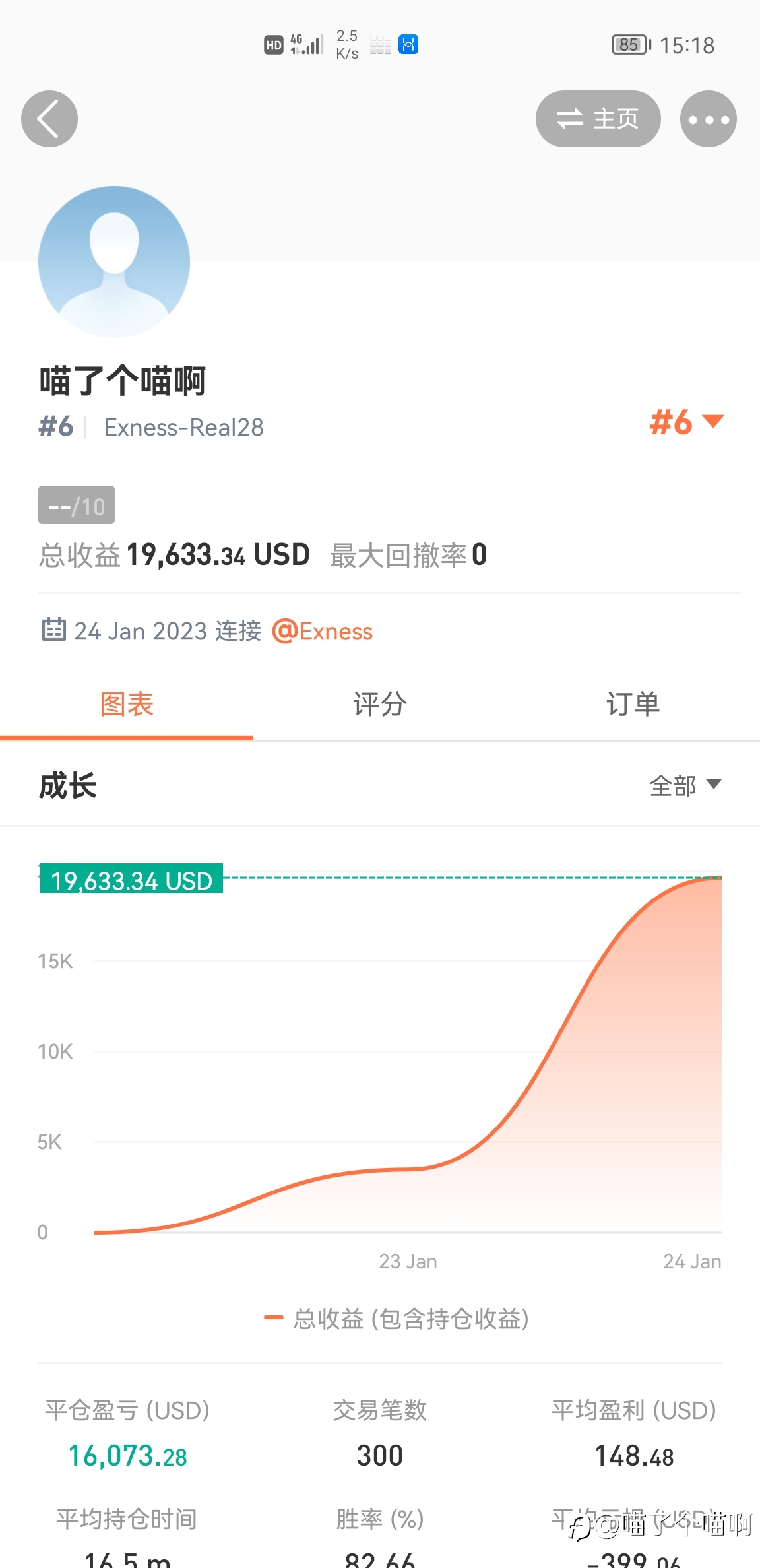Open the @Exness broker link
Screen dimensions: 760x1568
point(323,632)
